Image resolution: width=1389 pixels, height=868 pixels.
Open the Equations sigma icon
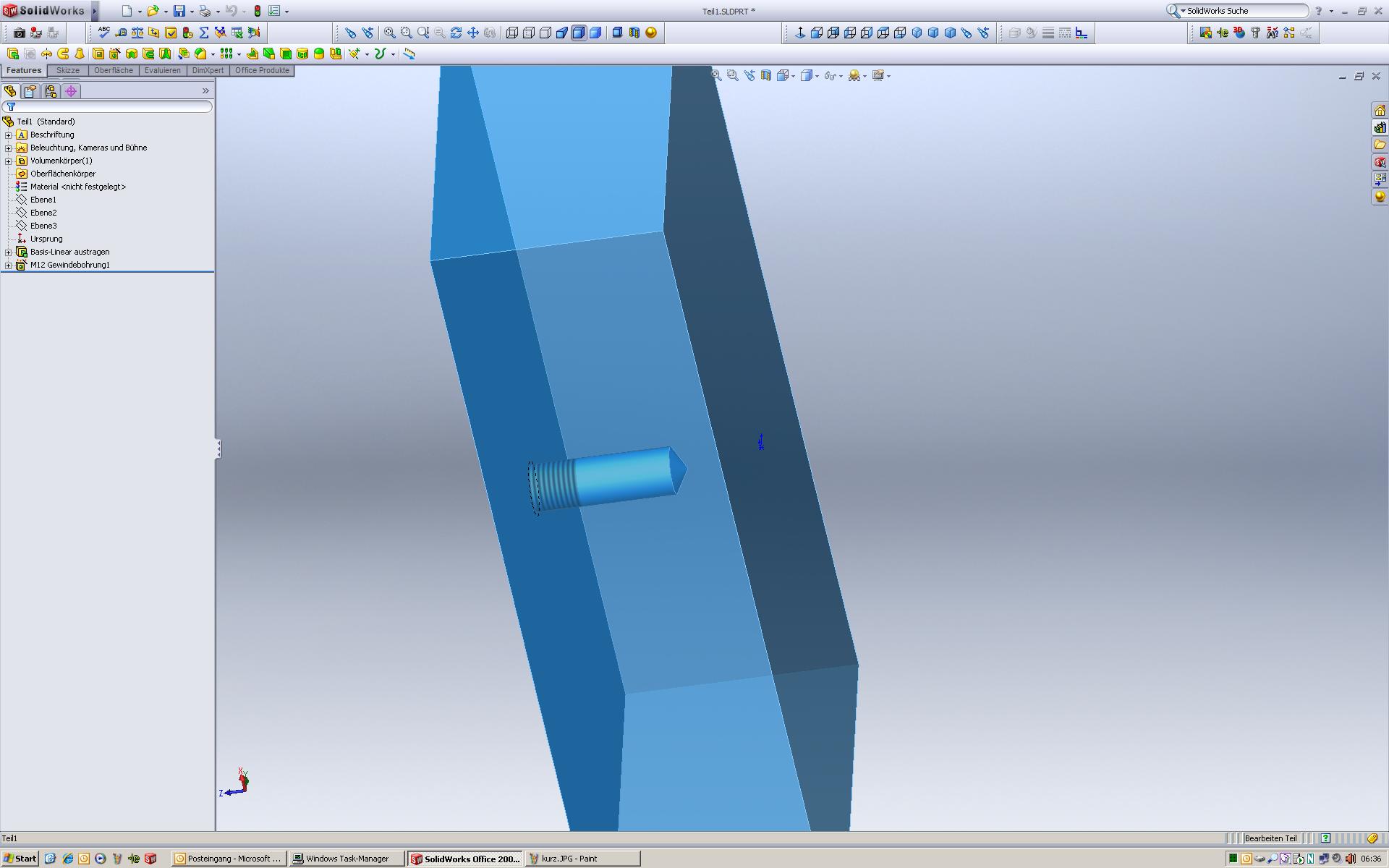point(204,33)
